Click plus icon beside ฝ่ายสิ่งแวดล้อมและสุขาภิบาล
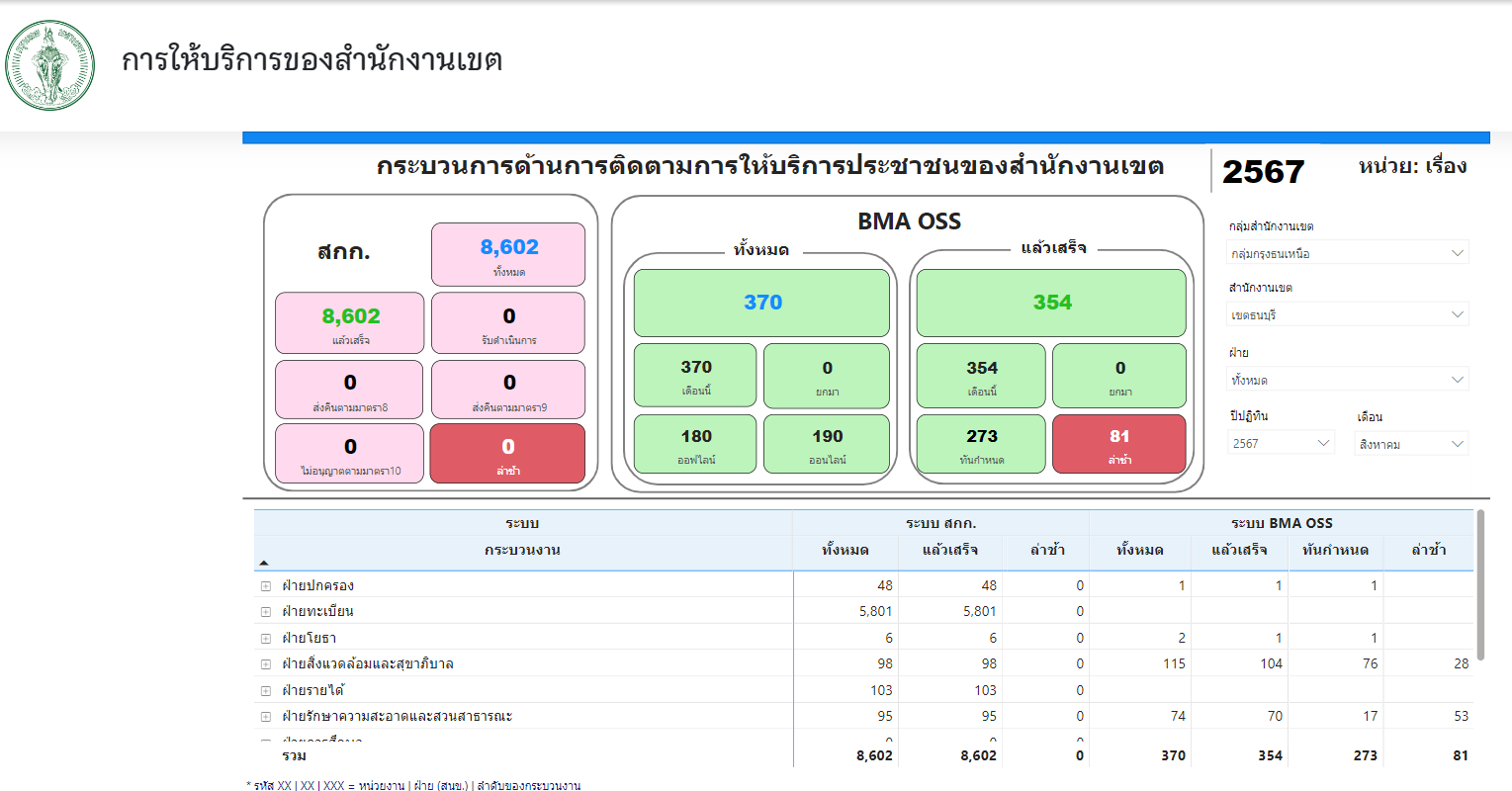1512x791 pixels. 266,664
